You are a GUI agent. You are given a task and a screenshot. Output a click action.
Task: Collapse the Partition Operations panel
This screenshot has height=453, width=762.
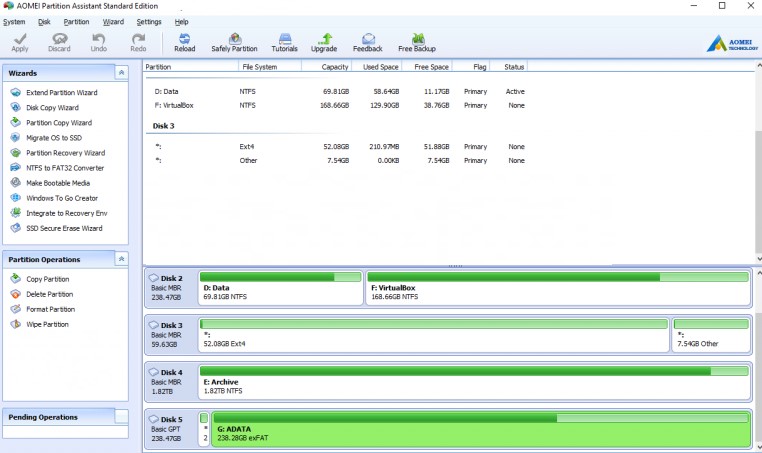coord(121,259)
